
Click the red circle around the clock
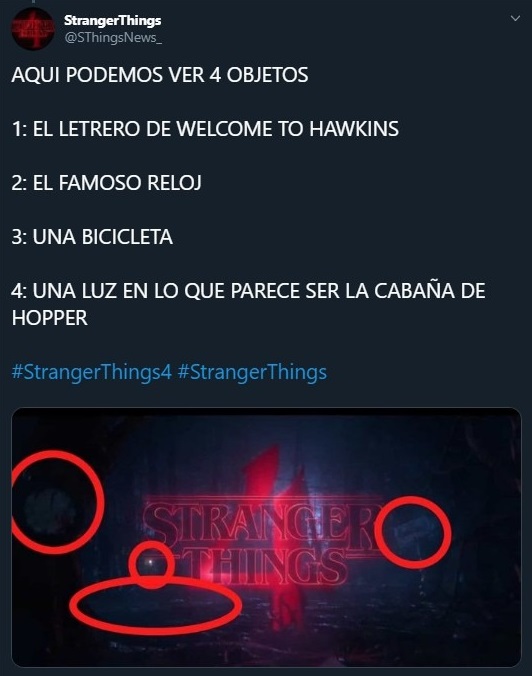click(56, 502)
